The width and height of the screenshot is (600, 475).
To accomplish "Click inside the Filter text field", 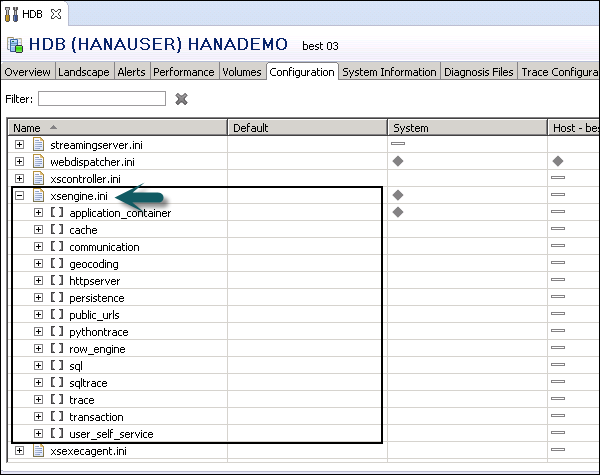I will point(101,98).
